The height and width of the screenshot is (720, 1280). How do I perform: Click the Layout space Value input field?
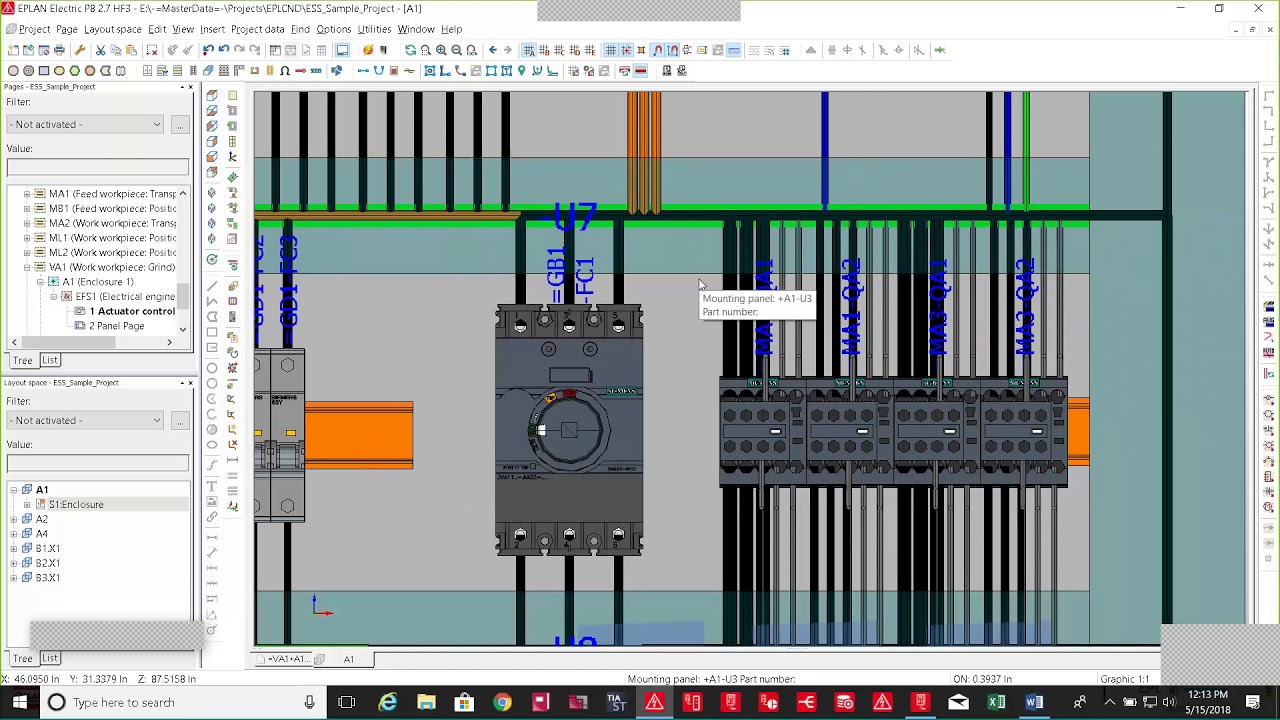point(97,463)
